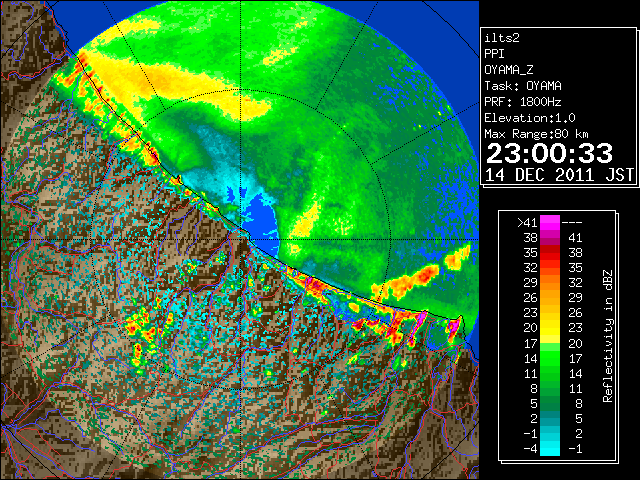Click the "29" label in the left legend column
Screen dimensions: 640x480
(x=531, y=283)
